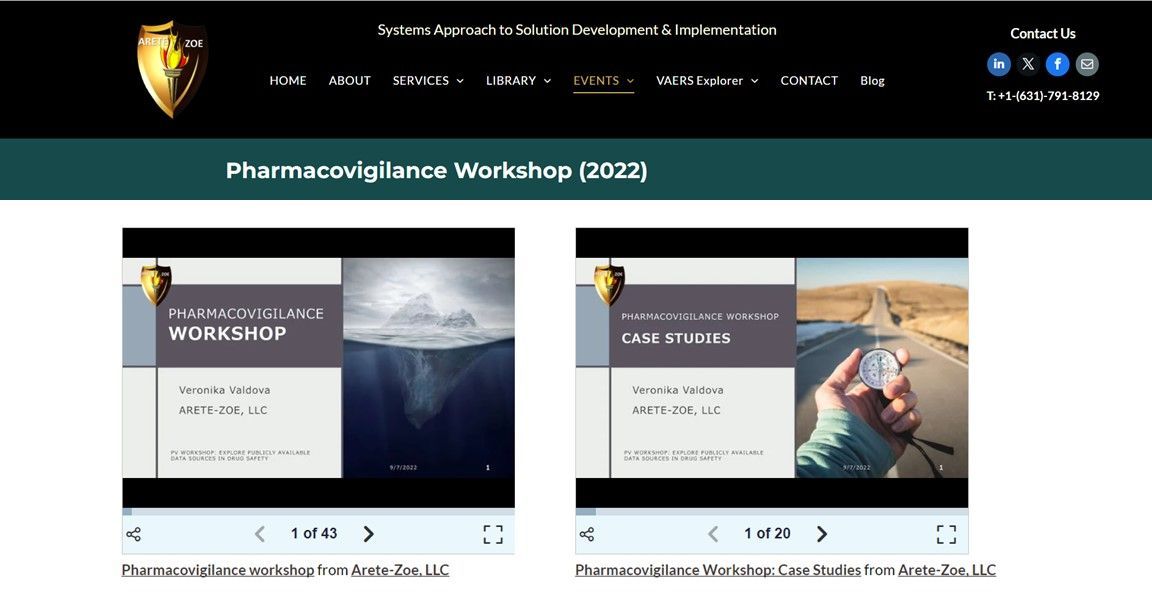Screen dimensions: 1152x605
Task: Click Arete-Zoe, LLC link under Case Studies
Action: tap(946, 569)
